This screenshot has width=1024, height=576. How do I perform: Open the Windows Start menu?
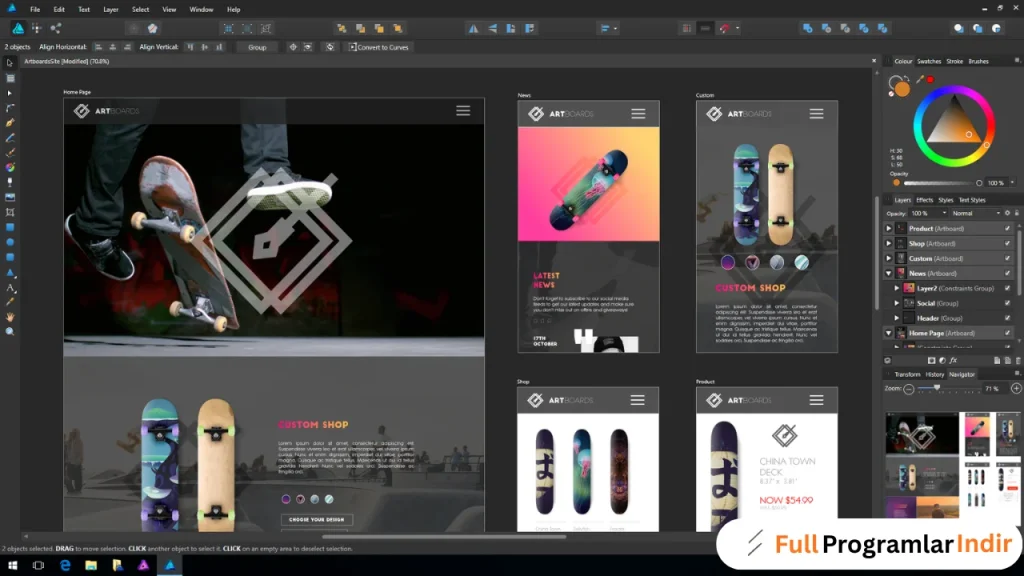coord(12,566)
